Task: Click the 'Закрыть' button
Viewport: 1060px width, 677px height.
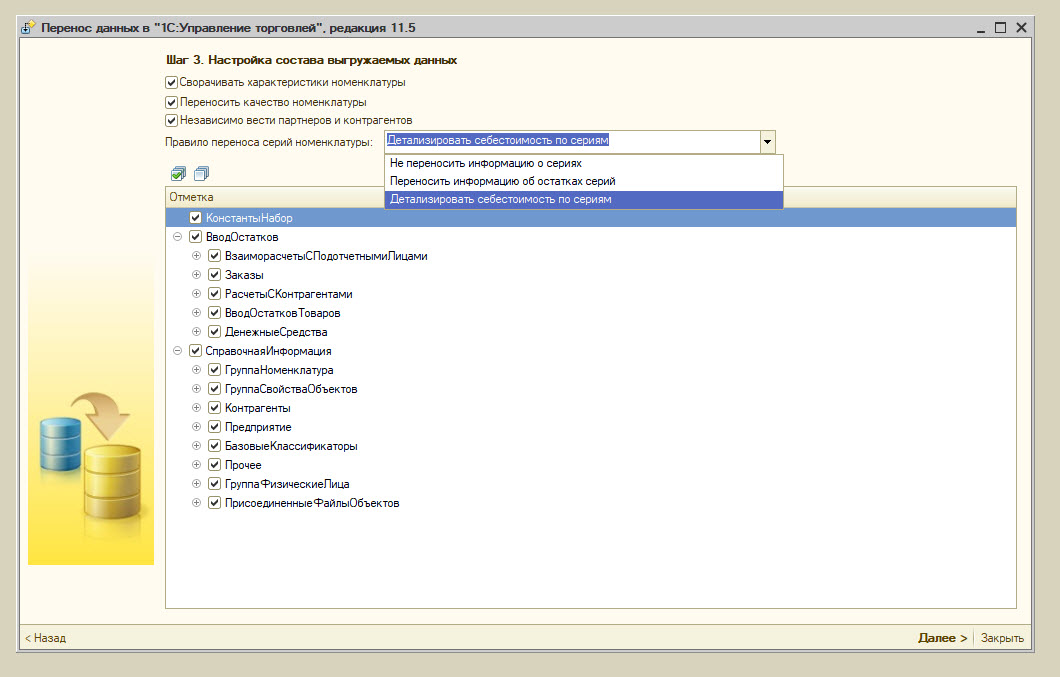Action: tap(1002, 638)
